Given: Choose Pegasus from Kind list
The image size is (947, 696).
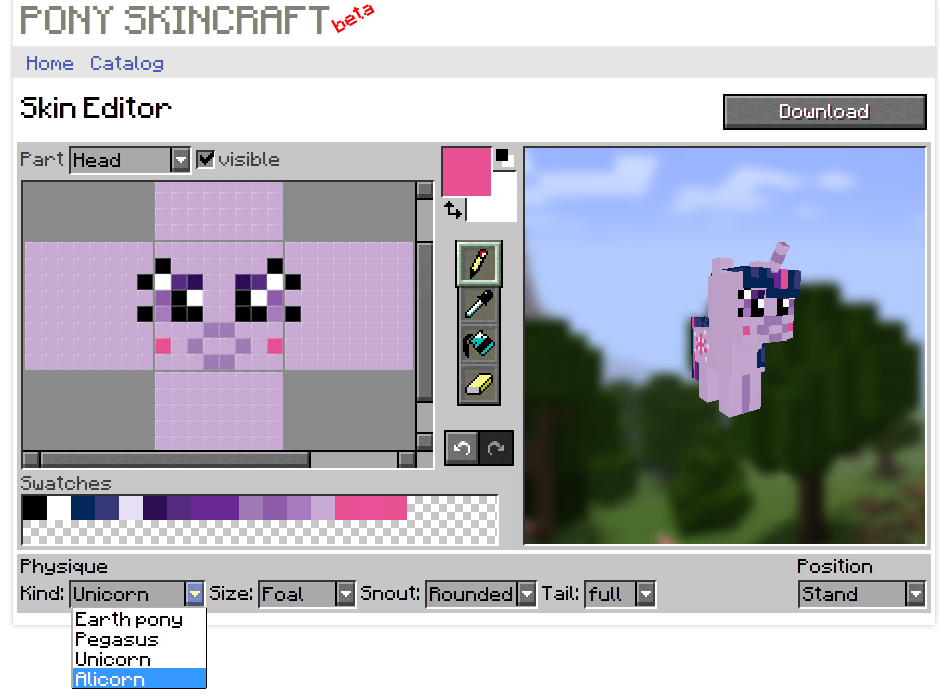Looking at the screenshot, I should 139,640.
